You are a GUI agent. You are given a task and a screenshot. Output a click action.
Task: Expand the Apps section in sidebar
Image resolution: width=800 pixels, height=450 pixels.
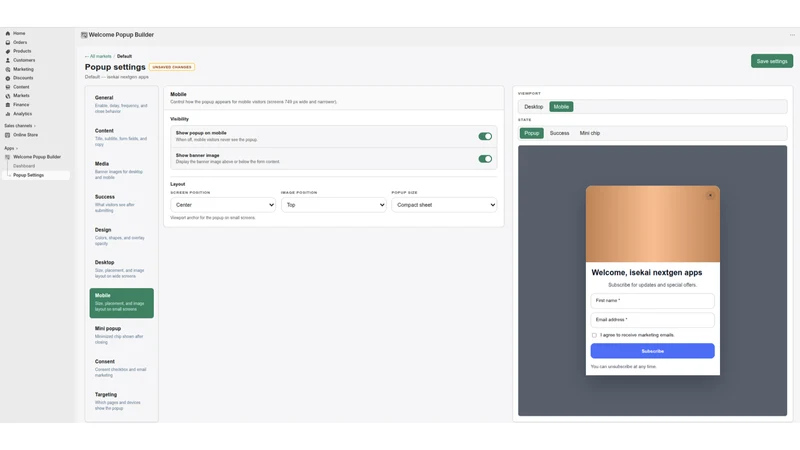point(11,148)
